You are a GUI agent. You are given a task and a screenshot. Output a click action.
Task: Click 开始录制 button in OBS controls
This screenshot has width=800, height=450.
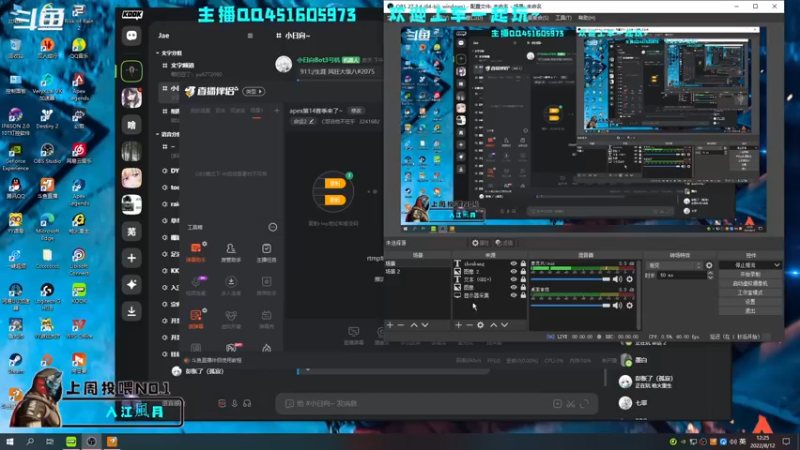(x=750, y=274)
